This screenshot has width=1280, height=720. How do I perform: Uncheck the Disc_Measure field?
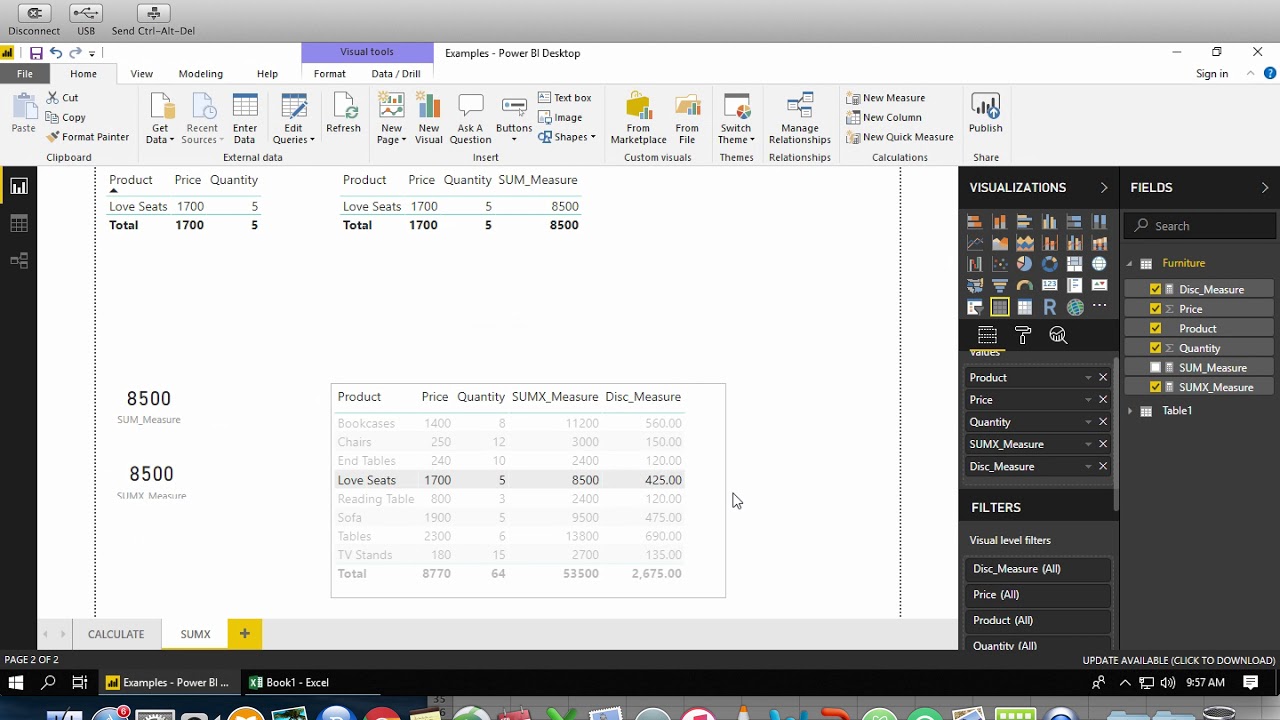[x=1155, y=289]
